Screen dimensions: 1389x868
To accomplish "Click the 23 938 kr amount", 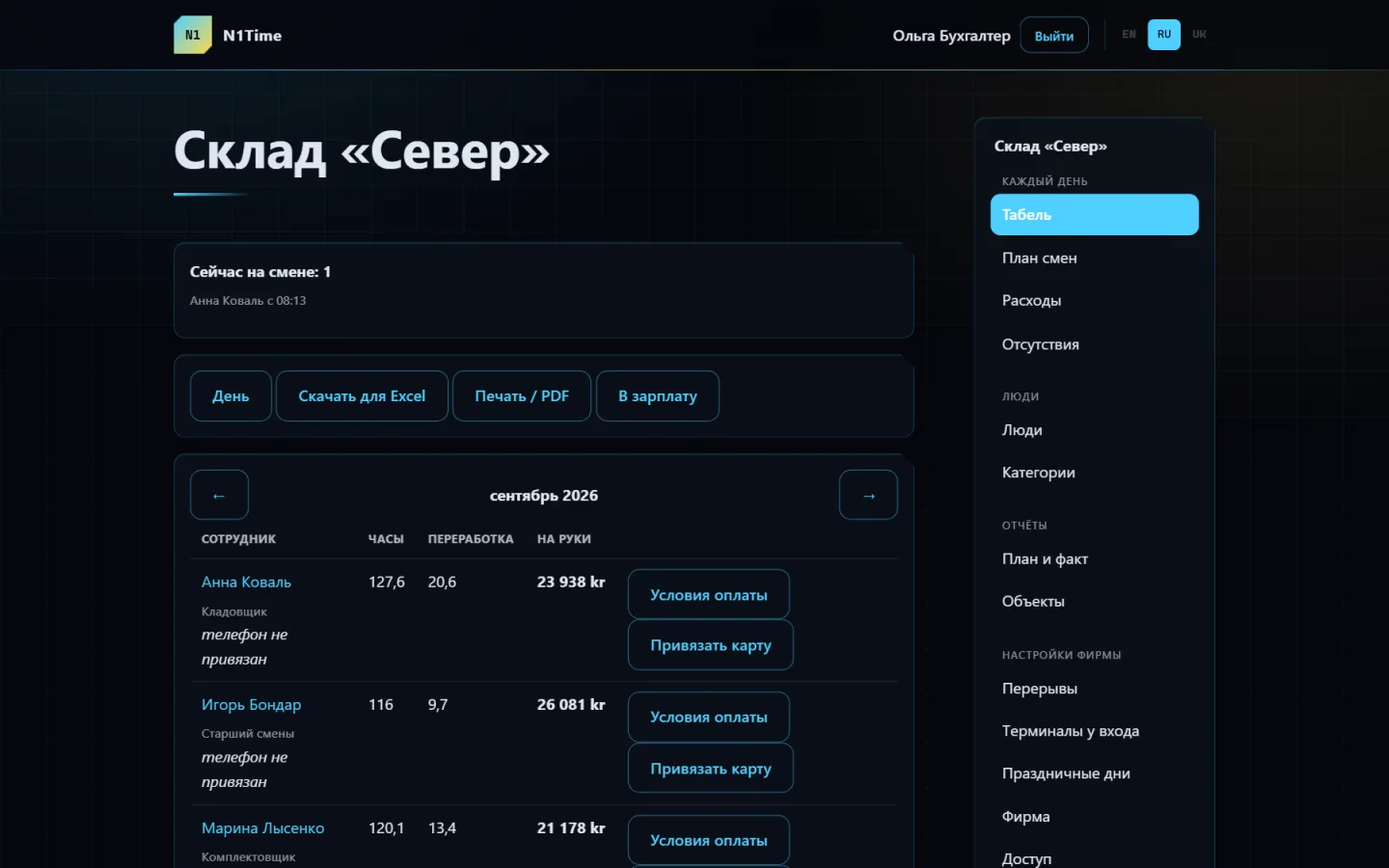I will [571, 583].
